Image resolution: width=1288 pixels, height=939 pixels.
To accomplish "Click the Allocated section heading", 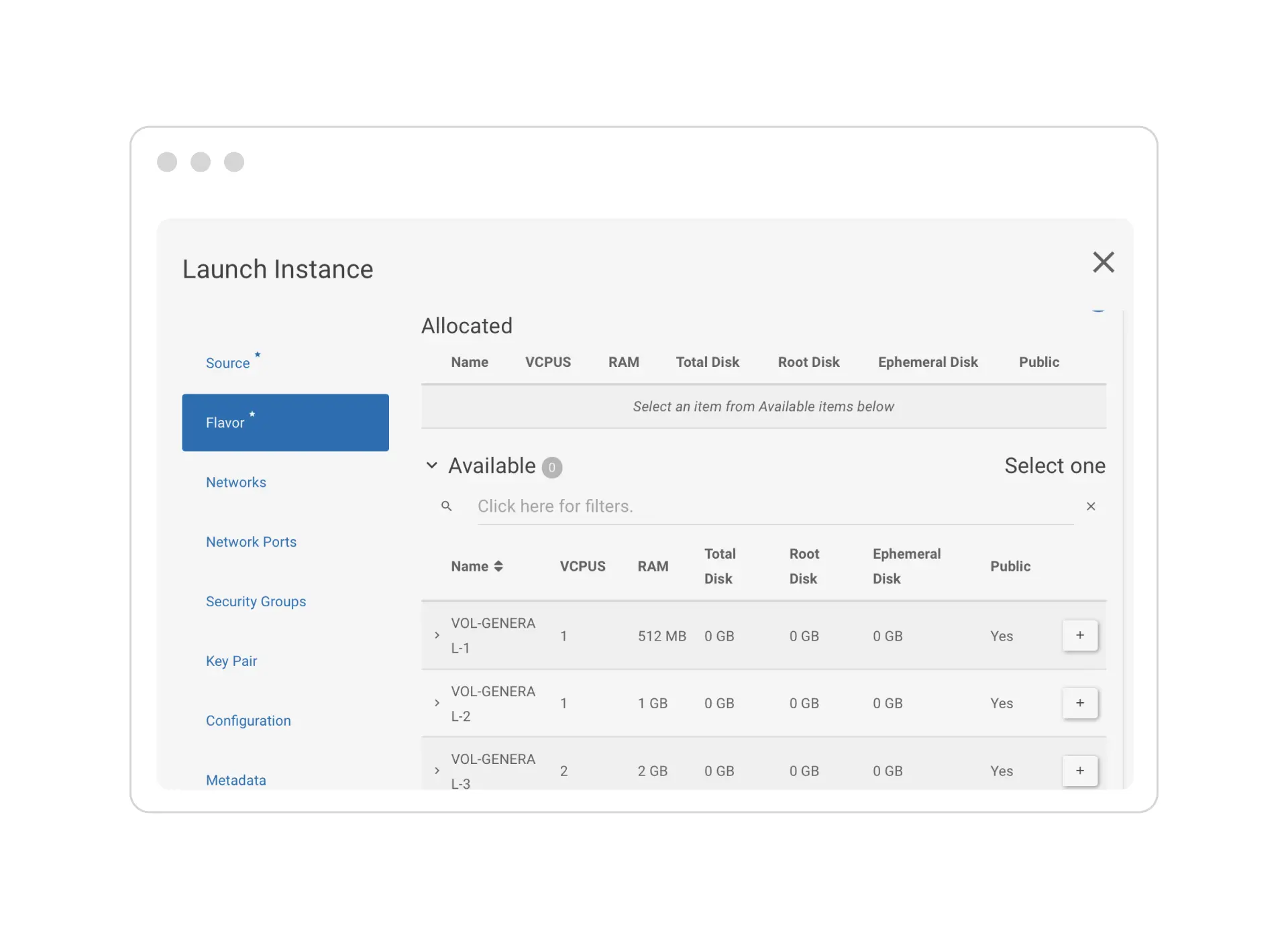I will (467, 326).
